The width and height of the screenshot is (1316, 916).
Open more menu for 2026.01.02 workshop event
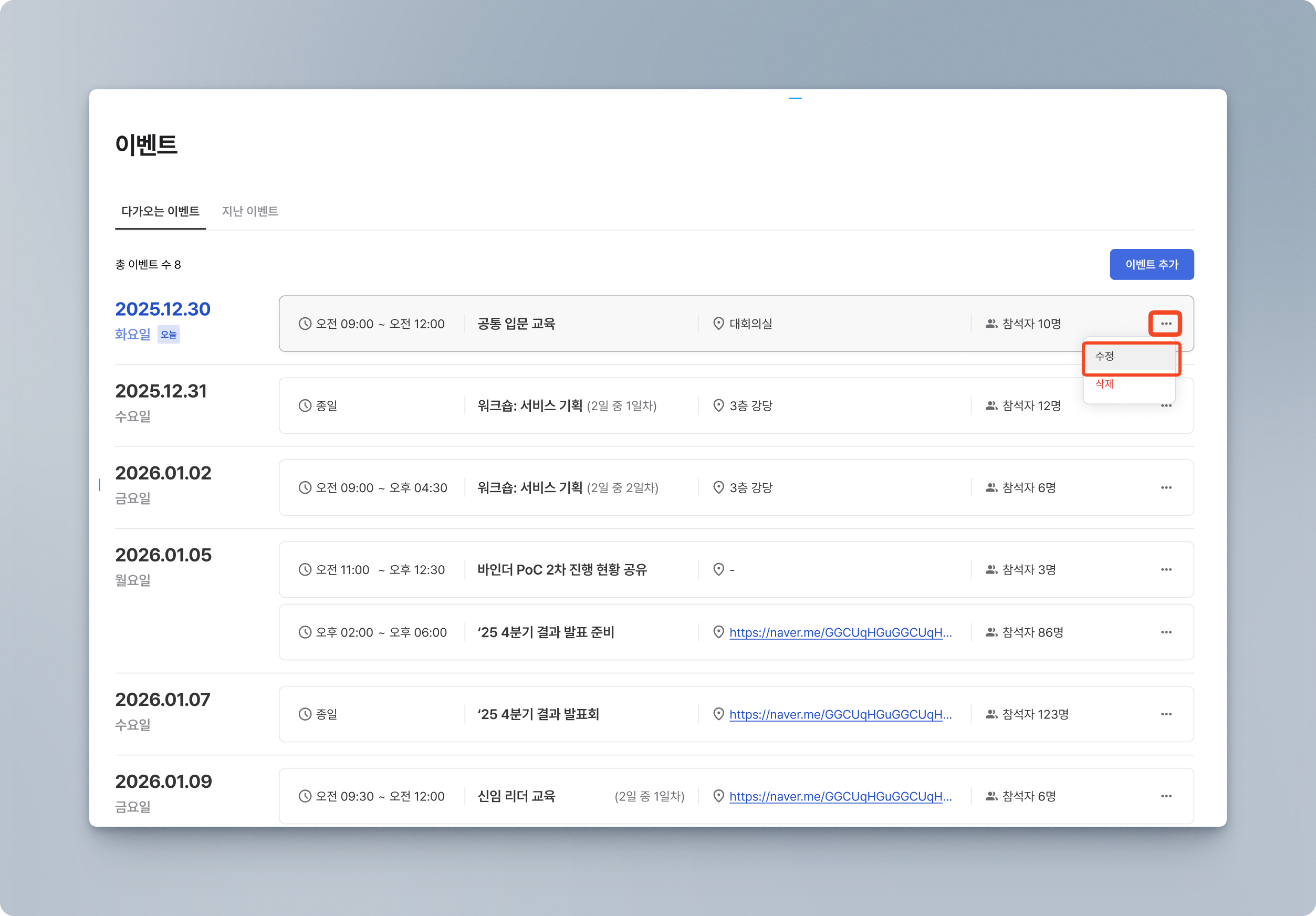1165,488
